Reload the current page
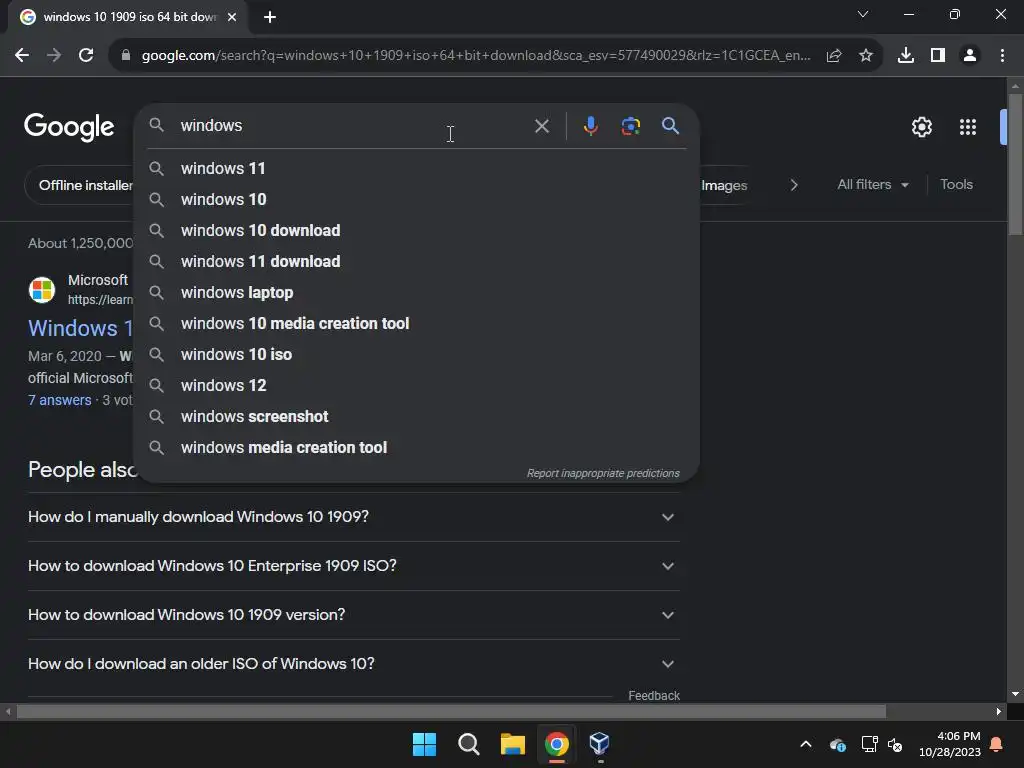Screen dimensions: 1024x768 (x=86, y=56)
